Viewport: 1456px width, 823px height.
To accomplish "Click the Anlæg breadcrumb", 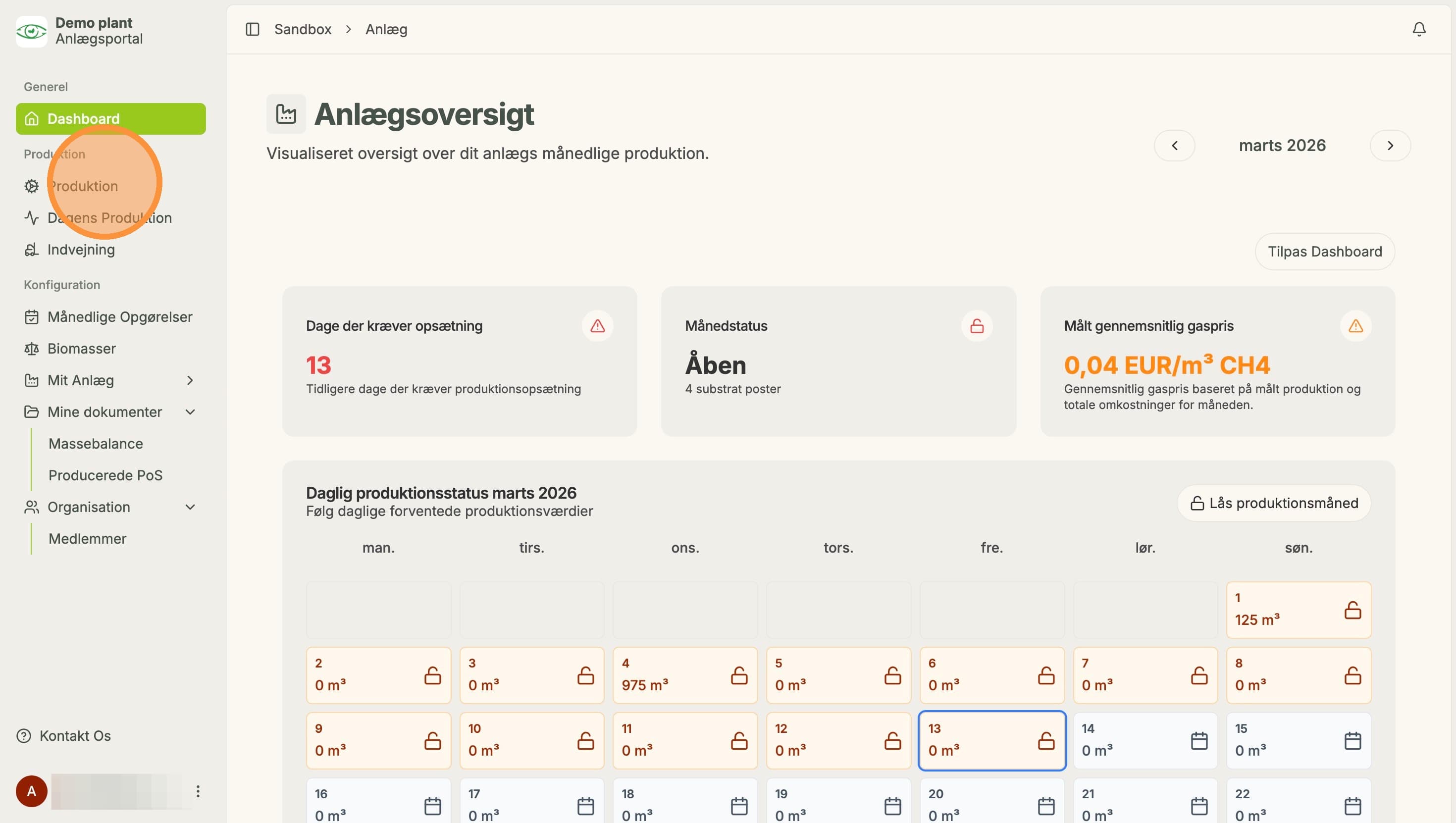I will [386, 29].
